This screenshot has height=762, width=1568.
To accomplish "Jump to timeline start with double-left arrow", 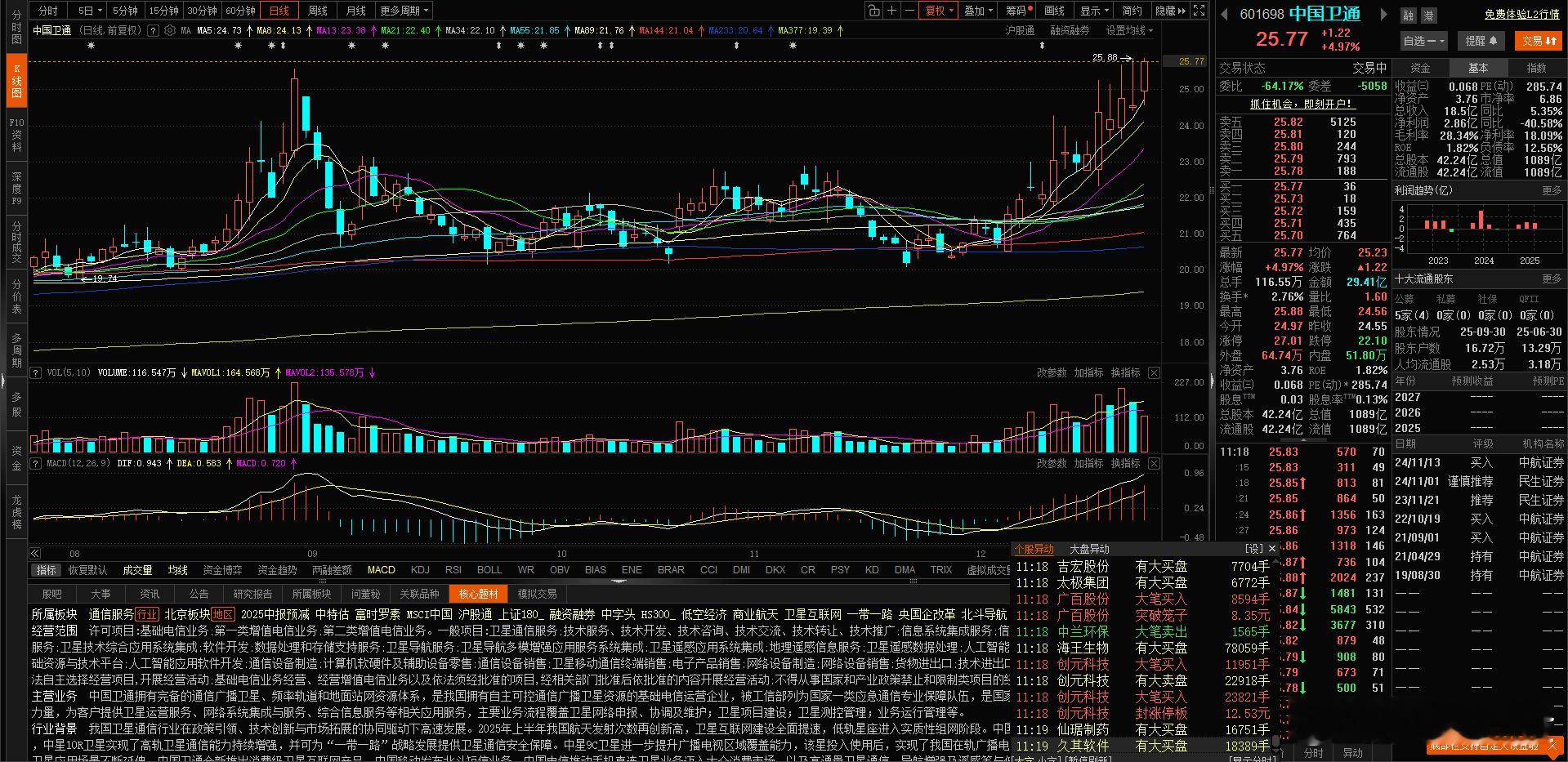I will coord(36,553).
